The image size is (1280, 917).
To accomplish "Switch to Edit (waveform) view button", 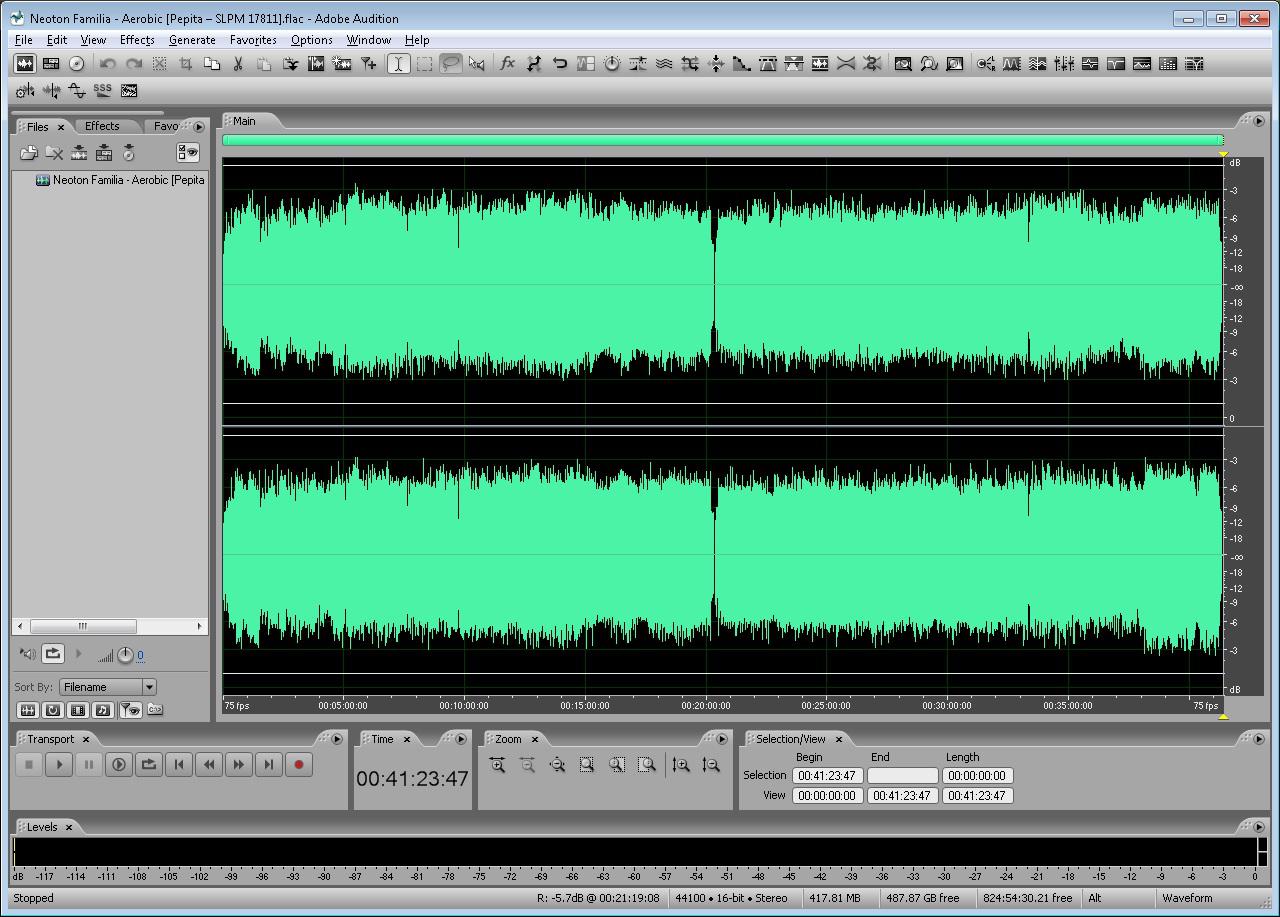I will click(25, 64).
